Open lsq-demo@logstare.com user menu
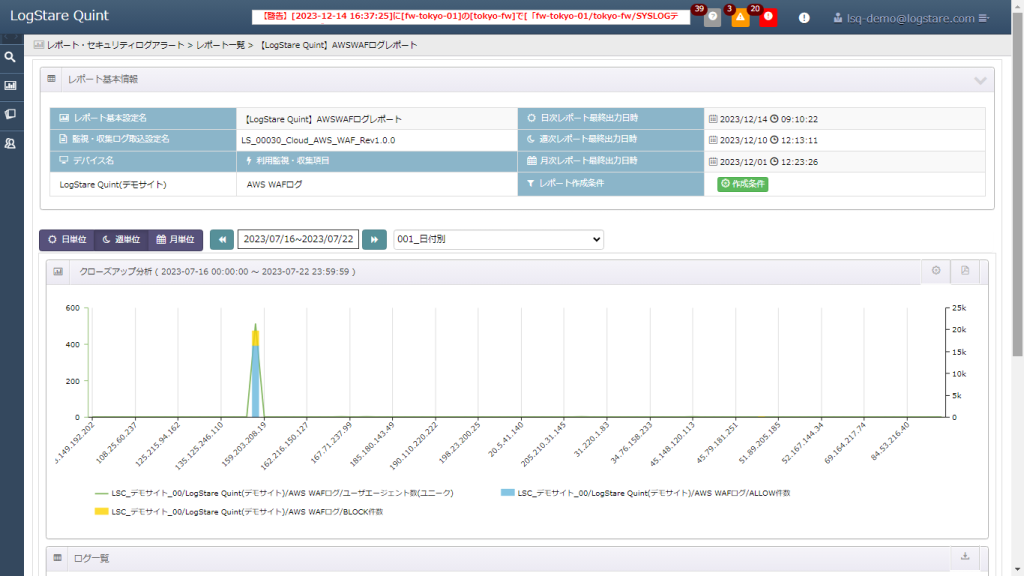1024x576 pixels. pyautogui.click(x=911, y=18)
